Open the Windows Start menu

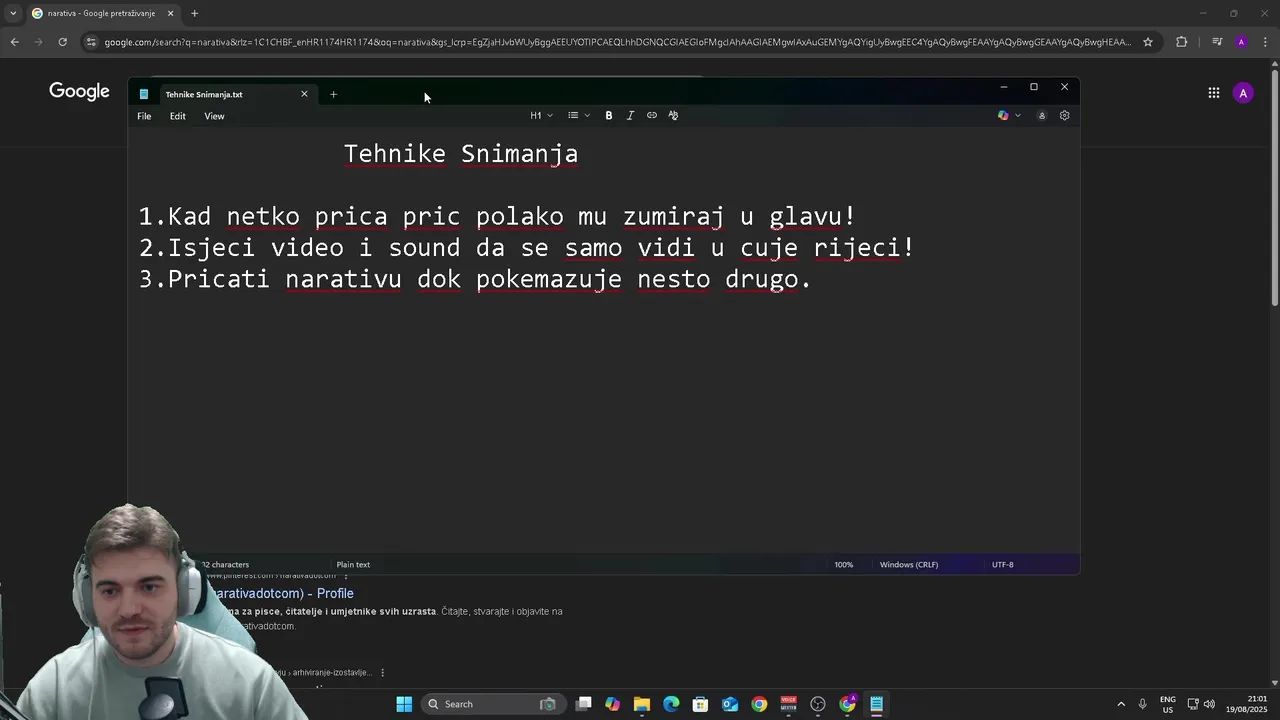(404, 704)
